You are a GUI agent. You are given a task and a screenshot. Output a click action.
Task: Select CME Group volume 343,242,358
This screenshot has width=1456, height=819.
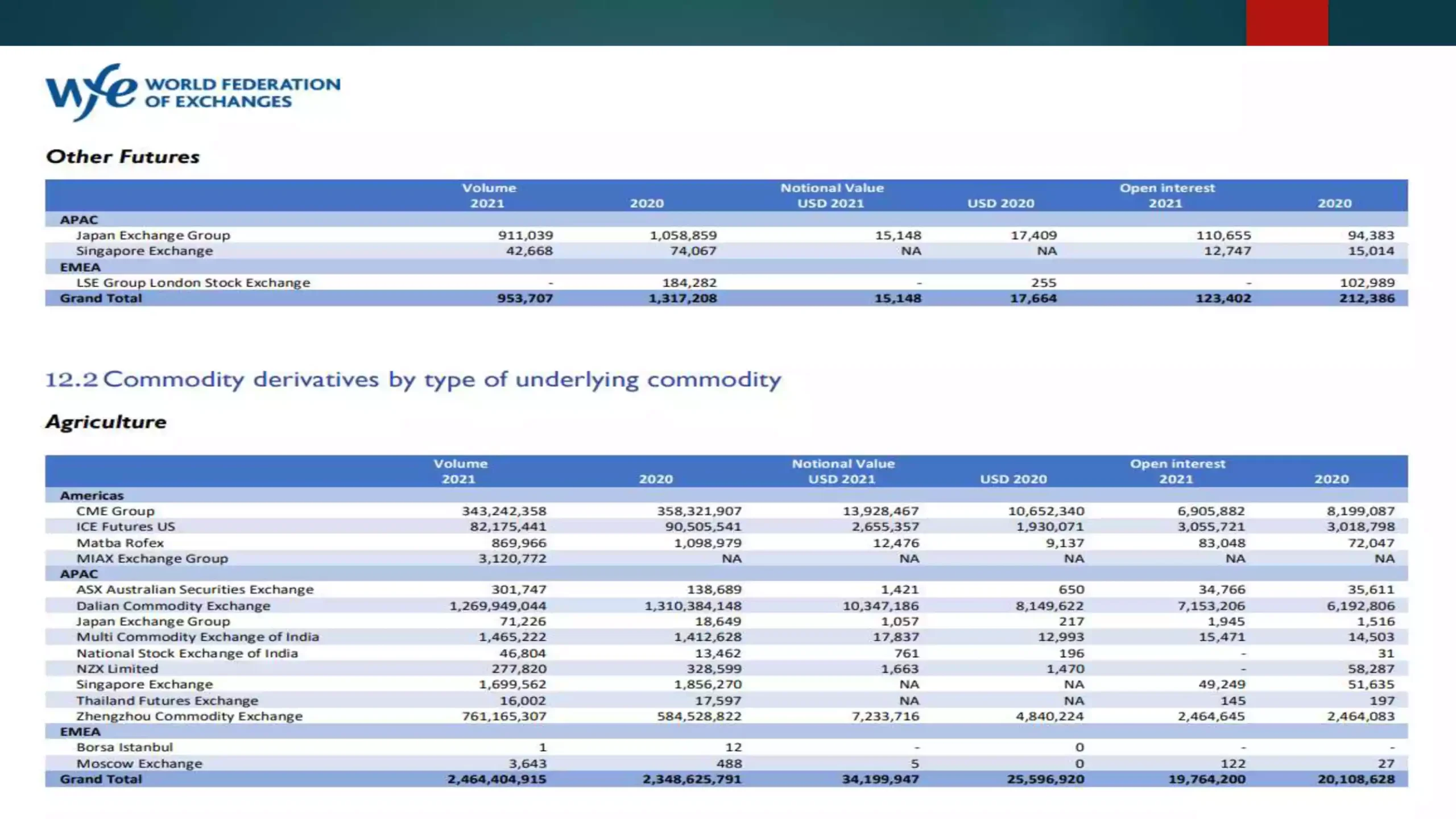point(504,511)
